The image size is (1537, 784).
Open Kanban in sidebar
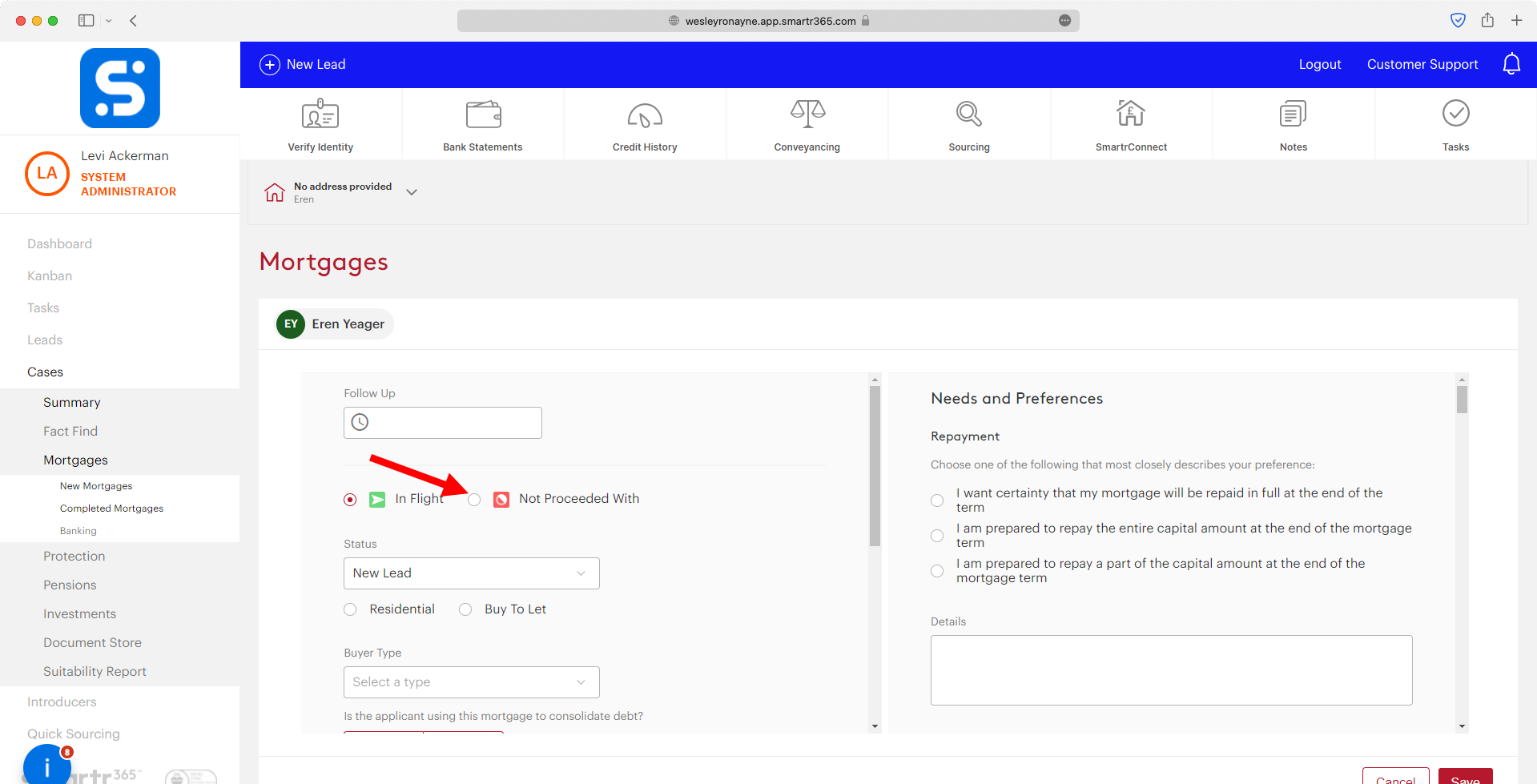pyautogui.click(x=50, y=275)
